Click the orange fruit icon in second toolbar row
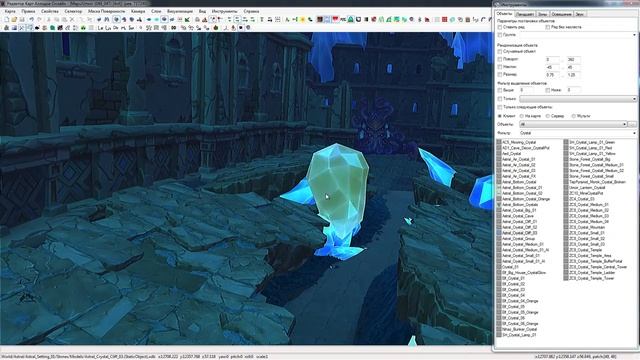Viewport: 640px width, 360px height. coord(216,28)
